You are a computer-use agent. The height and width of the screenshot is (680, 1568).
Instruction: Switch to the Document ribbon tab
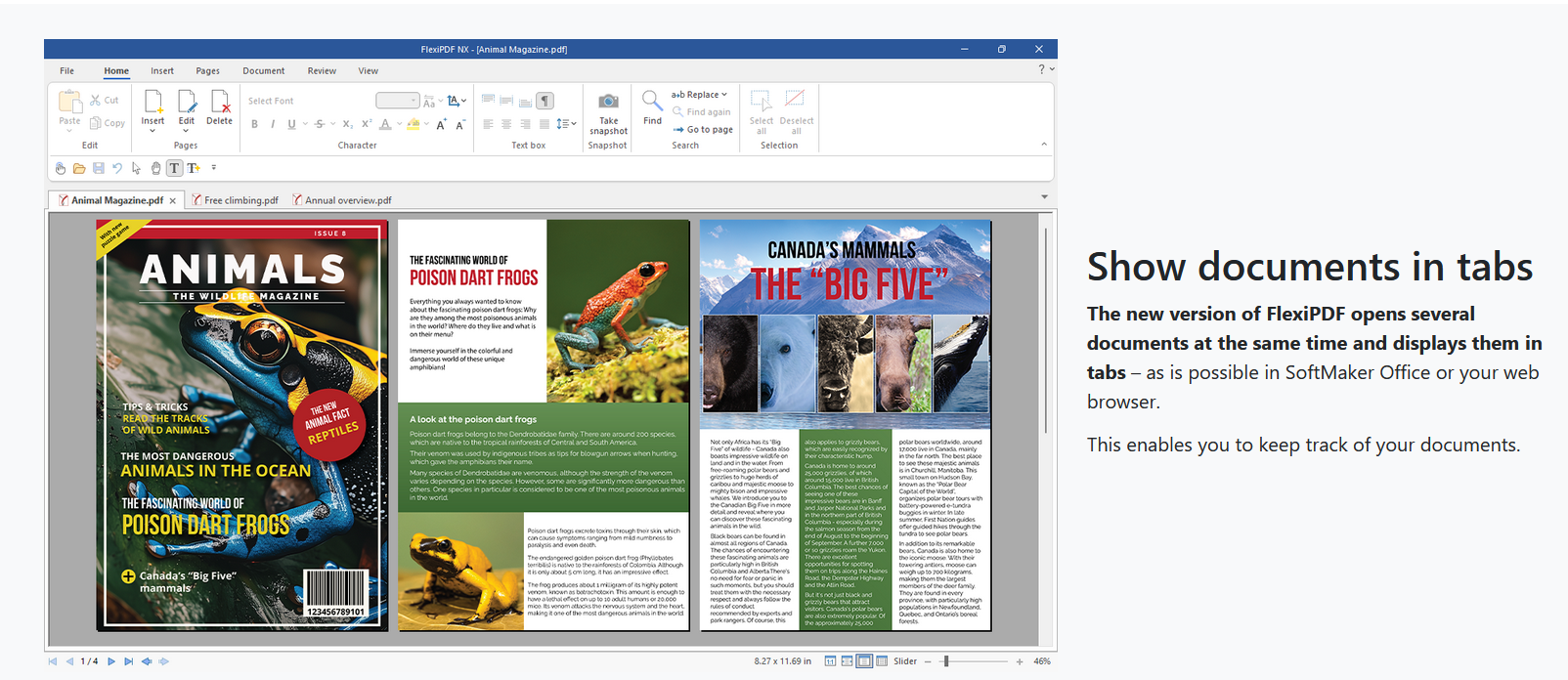pyautogui.click(x=264, y=71)
